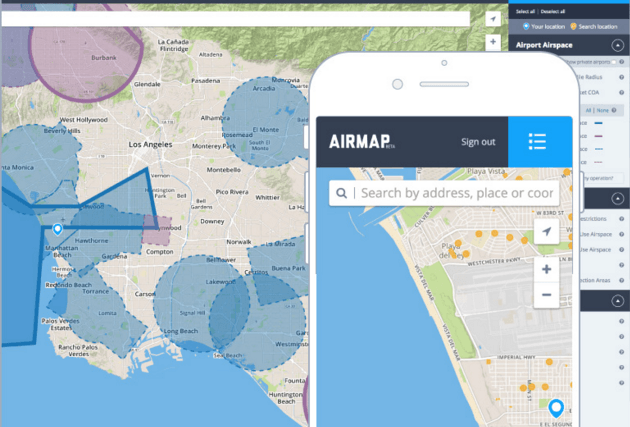Click the blue line legend swatch
Viewport: 630px width, 427px height.
[599, 123]
